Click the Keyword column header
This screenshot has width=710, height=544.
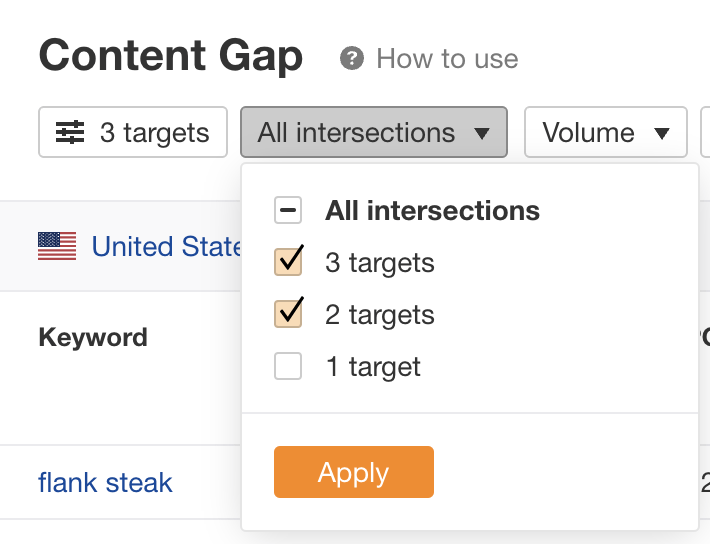point(93,337)
